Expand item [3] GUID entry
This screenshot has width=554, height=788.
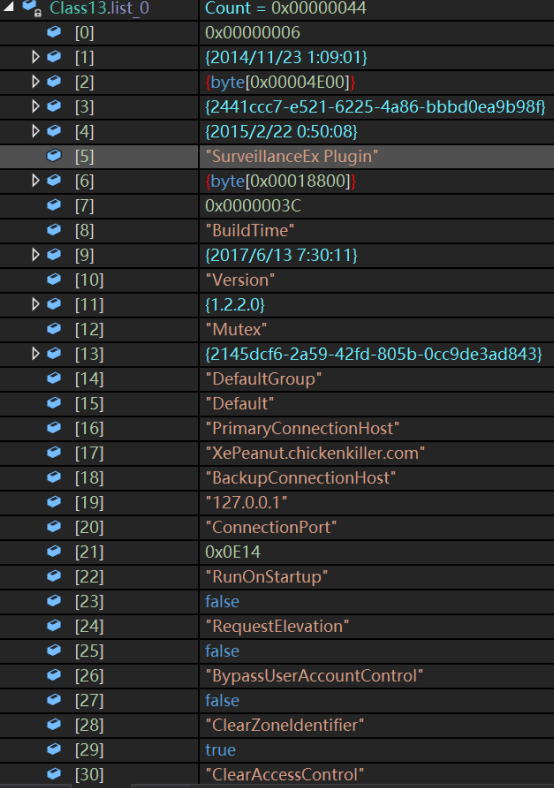(x=35, y=106)
